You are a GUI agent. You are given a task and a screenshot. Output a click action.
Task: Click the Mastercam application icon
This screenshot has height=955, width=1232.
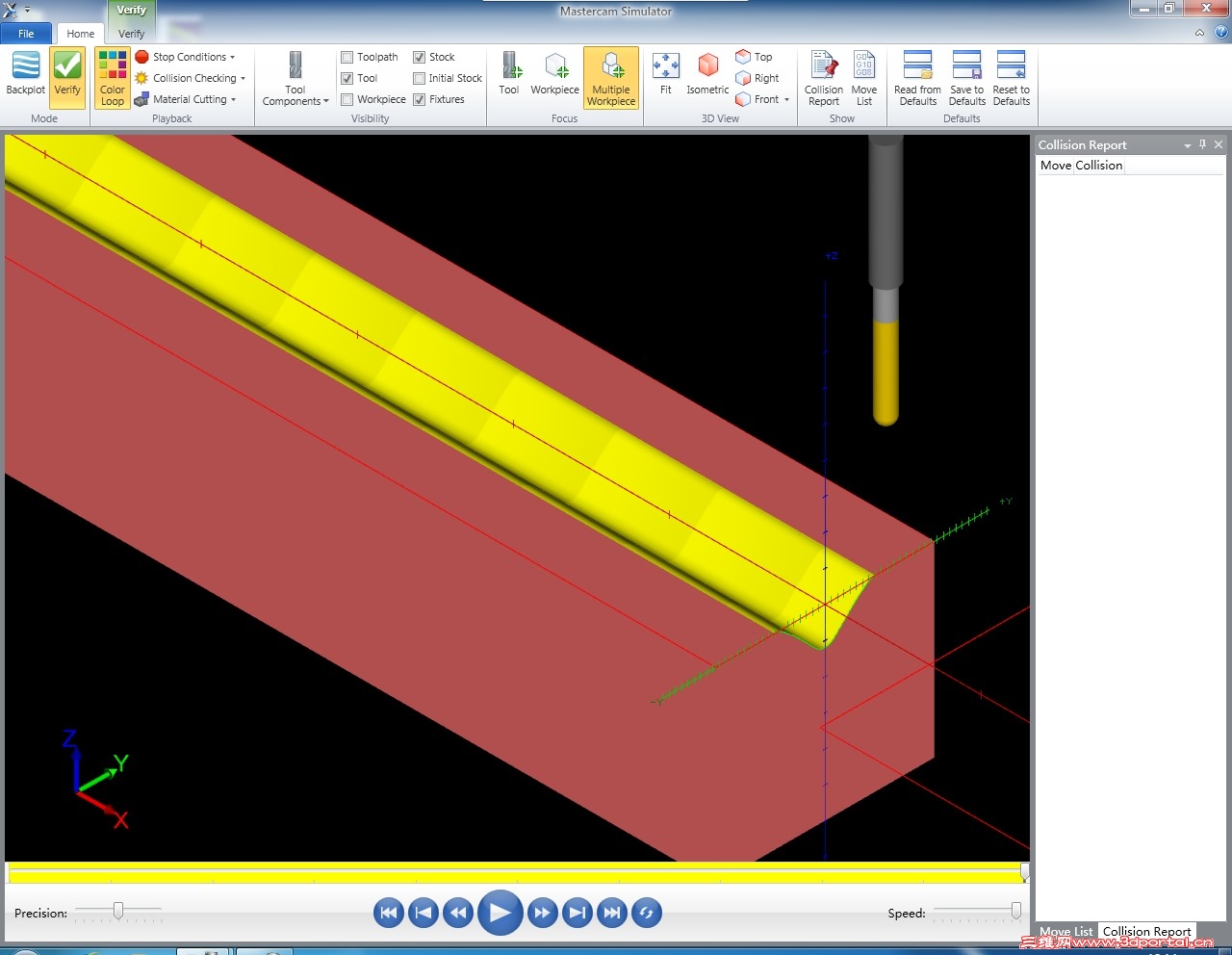pos(10,11)
